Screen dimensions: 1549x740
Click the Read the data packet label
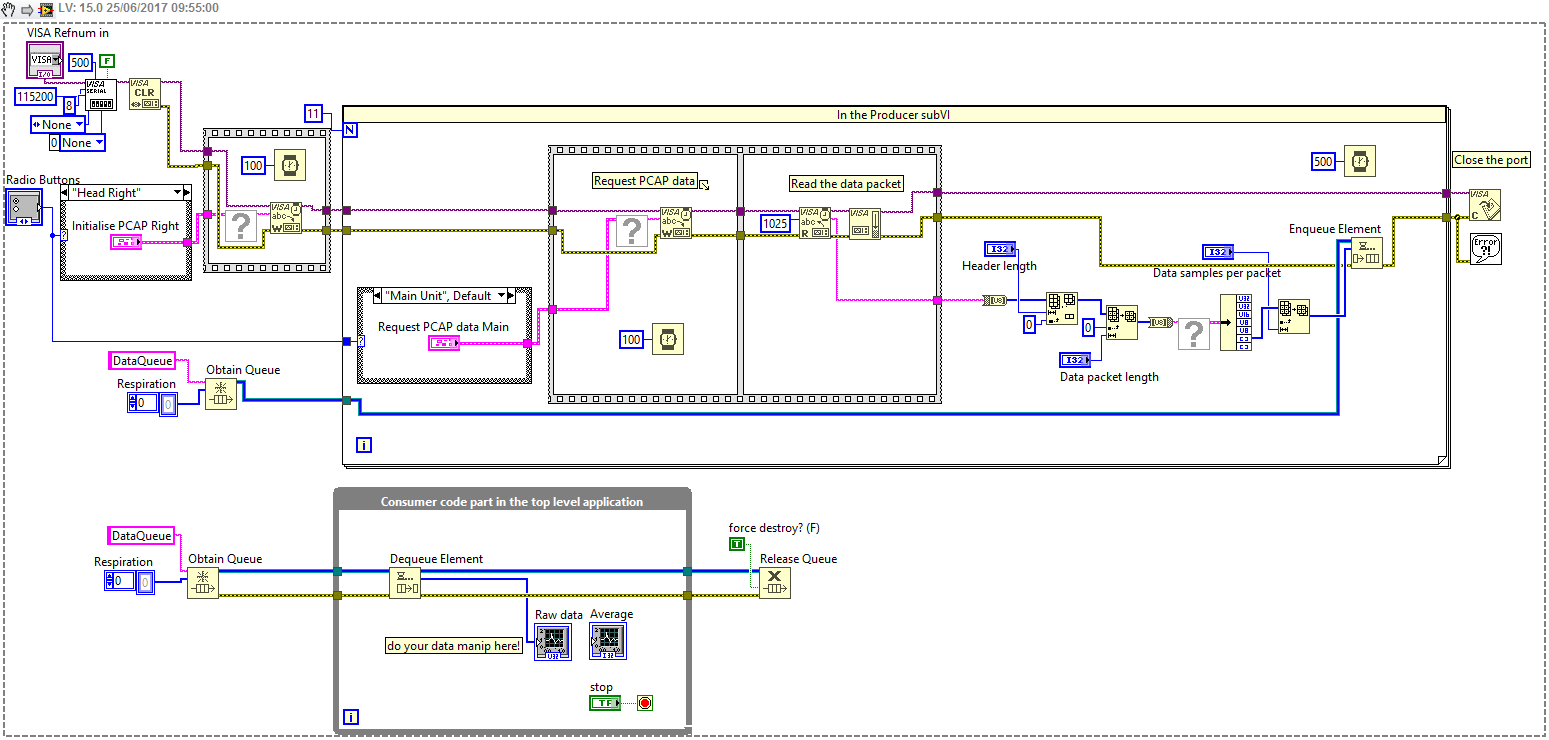pos(846,184)
